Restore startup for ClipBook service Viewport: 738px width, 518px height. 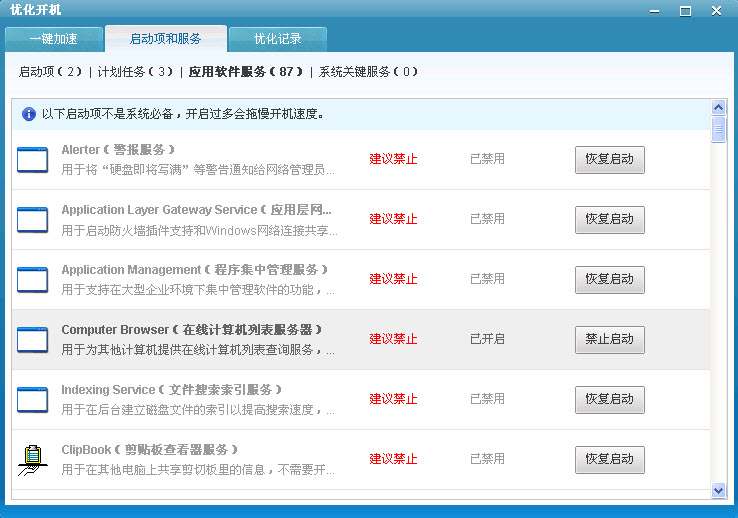pyautogui.click(x=609, y=460)
